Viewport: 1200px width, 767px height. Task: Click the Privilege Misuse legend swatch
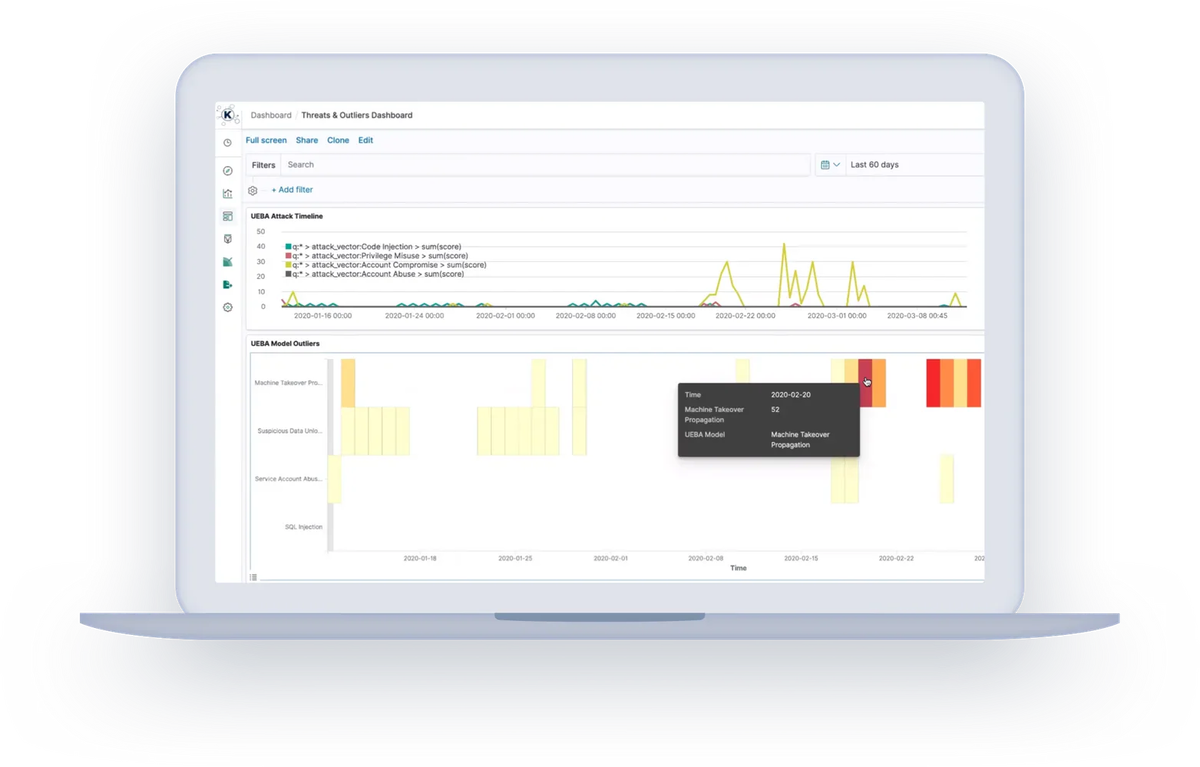click(x=288, y=256)
